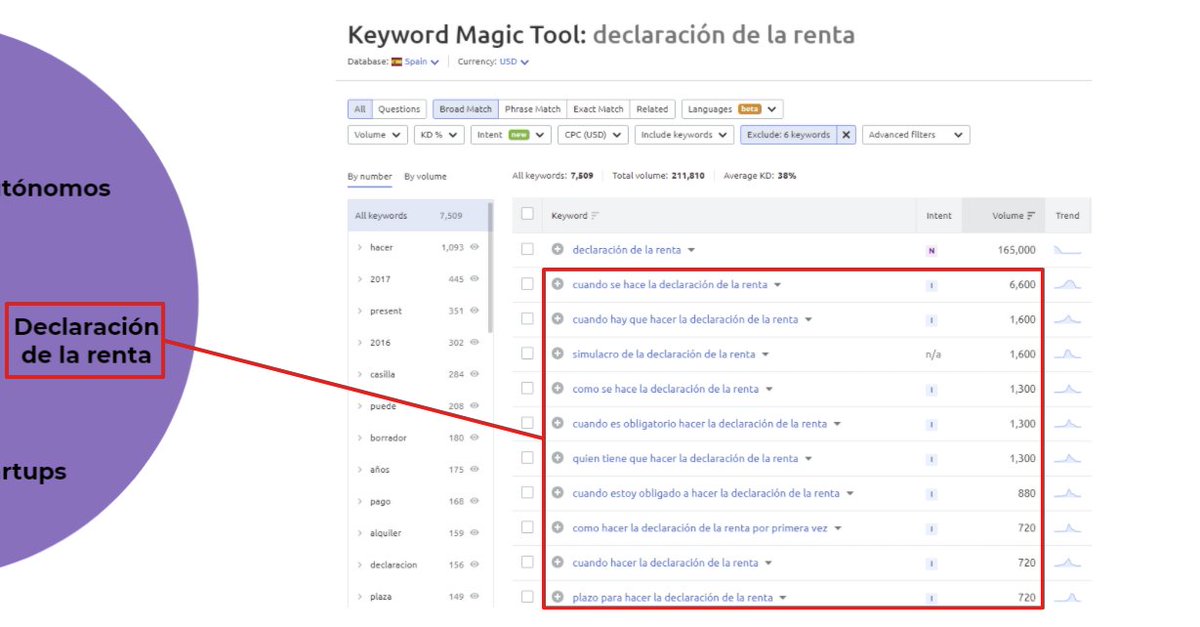1200x627 pixels.
Task: View trend sparkline for 'declaración de la renta'
Action: (x=1068, y=250)
